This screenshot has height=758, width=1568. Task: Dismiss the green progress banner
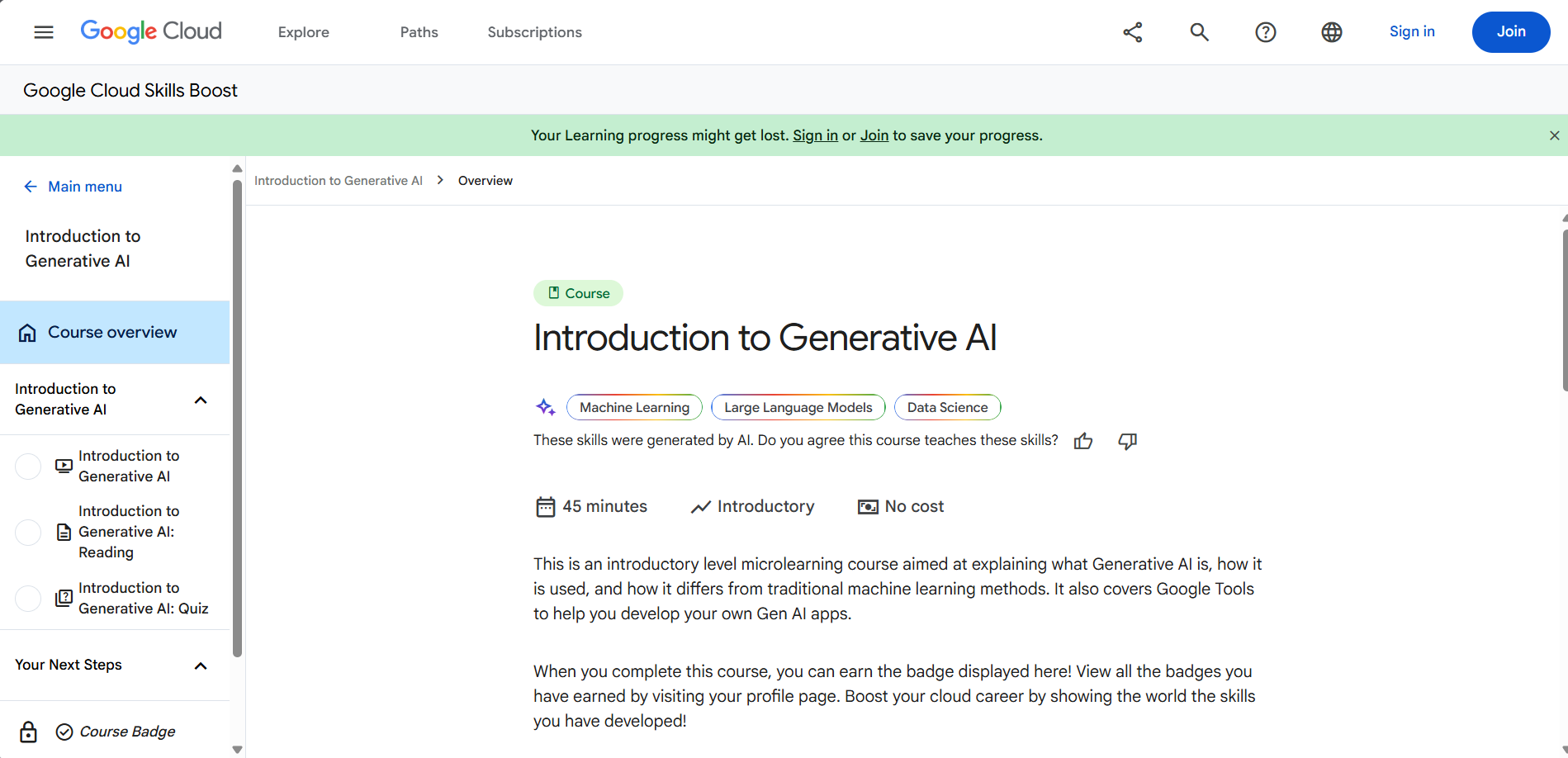(1554, 135)
